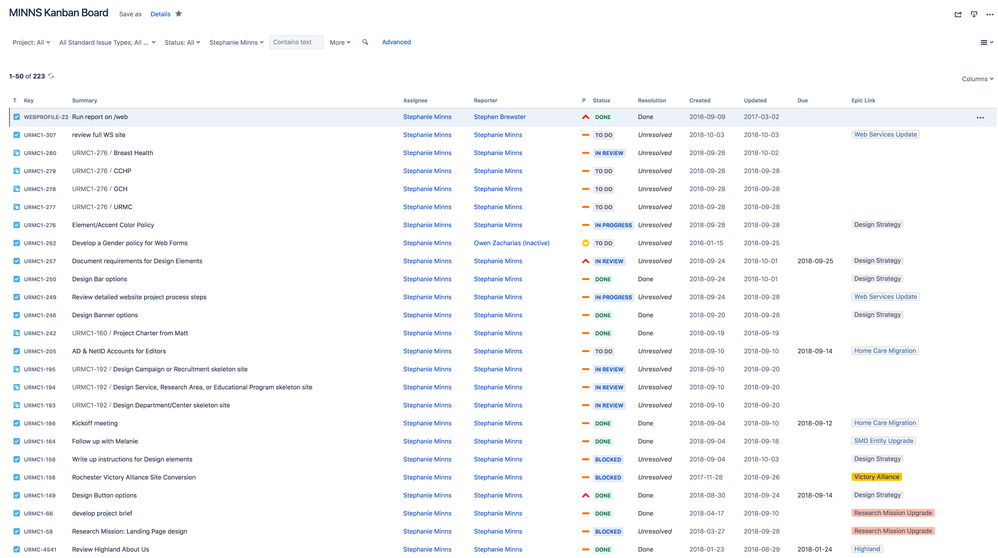Click subtask icon for URMC1-242
Image resolution: width=998 pixels, height=558 pixels.
(x=17, y=333)
